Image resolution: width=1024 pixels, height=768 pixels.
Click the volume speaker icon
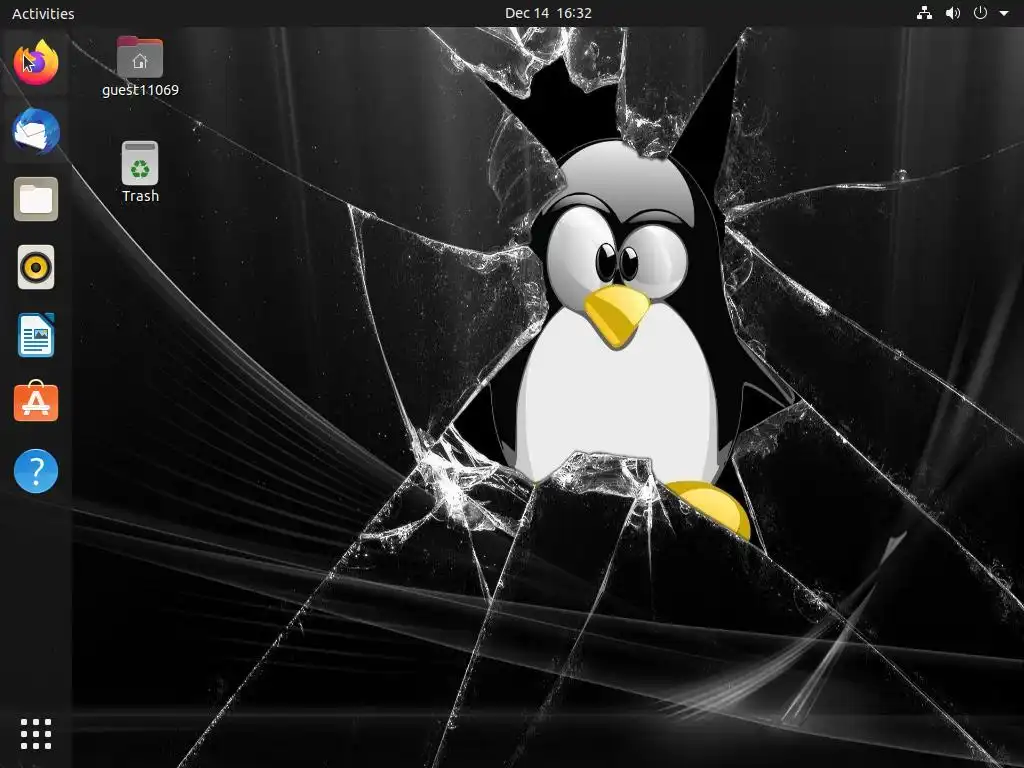pyautogui.click(x=953, y=13)
